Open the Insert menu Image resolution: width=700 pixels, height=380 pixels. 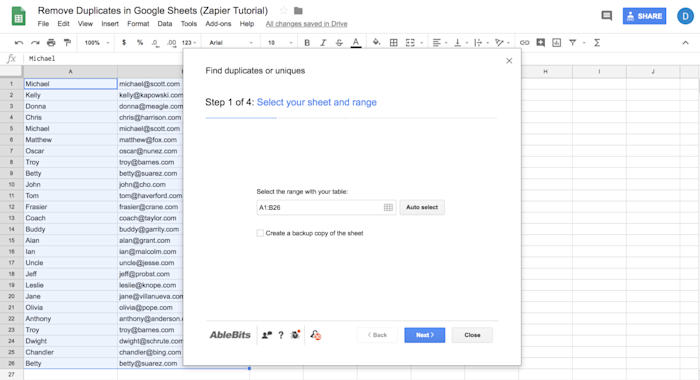pyautogui.click(x=110, y=24)
